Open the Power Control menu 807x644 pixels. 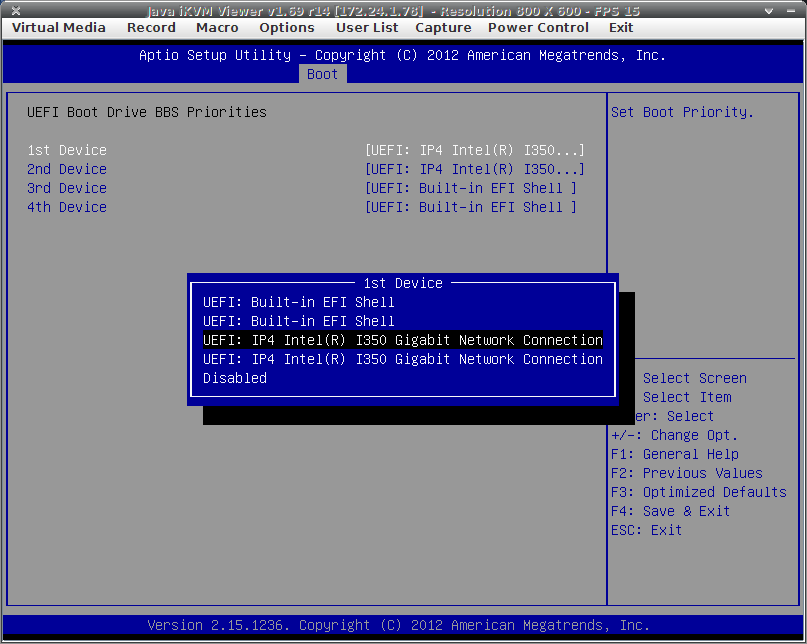pyautogui.click(x=538, y=28)
